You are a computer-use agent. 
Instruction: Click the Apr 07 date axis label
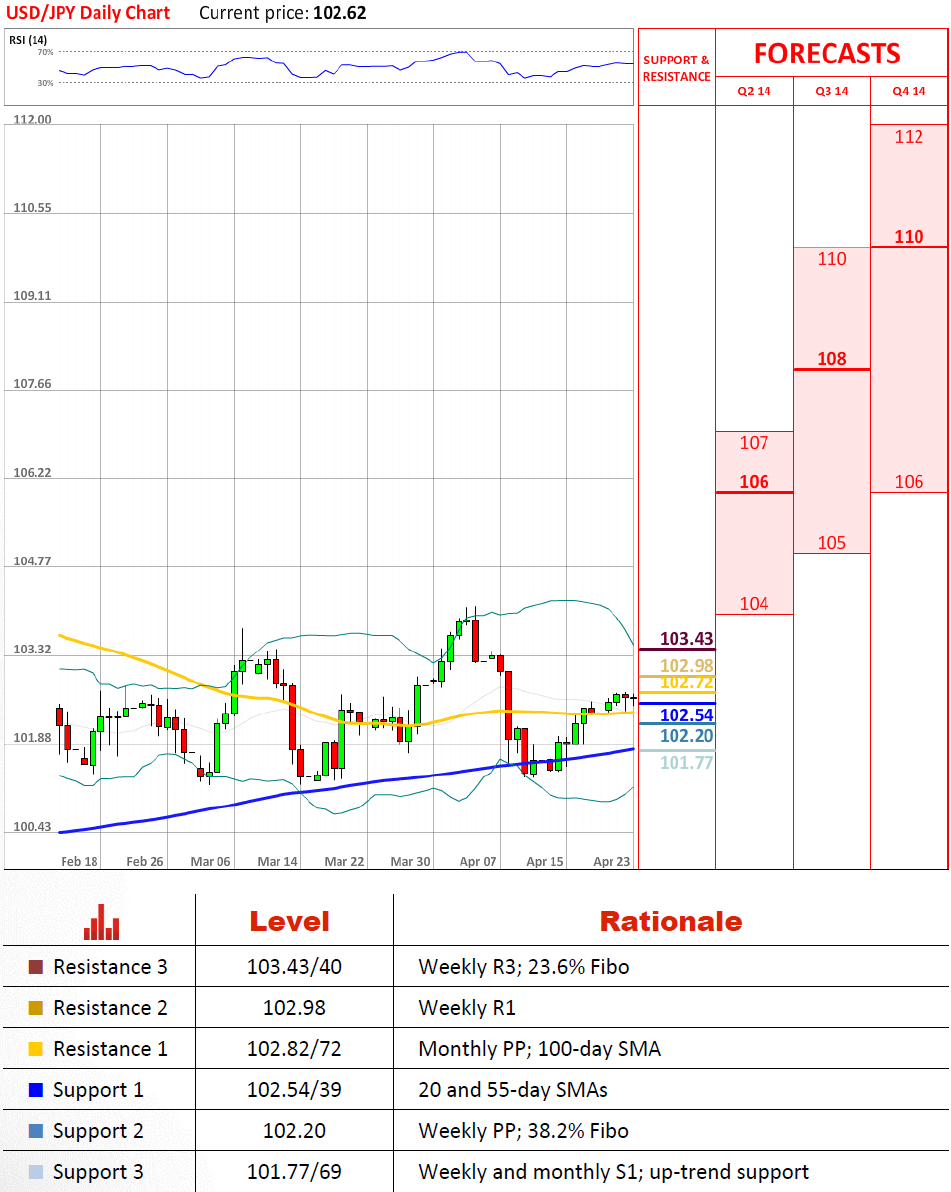point(478,861)
